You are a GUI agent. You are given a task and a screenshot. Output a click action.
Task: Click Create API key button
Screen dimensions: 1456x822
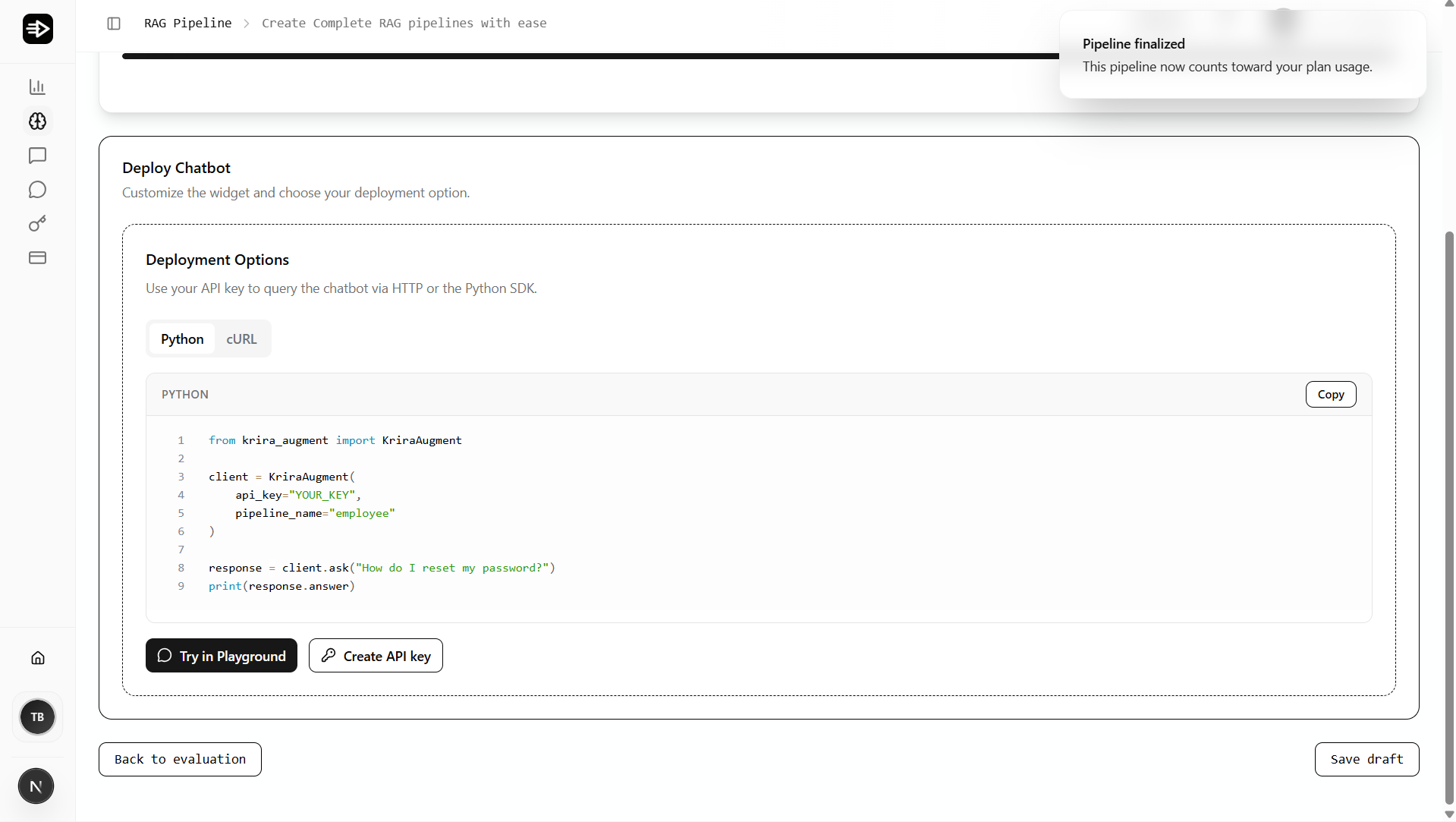pyautogui.click(x=376, y=656)
